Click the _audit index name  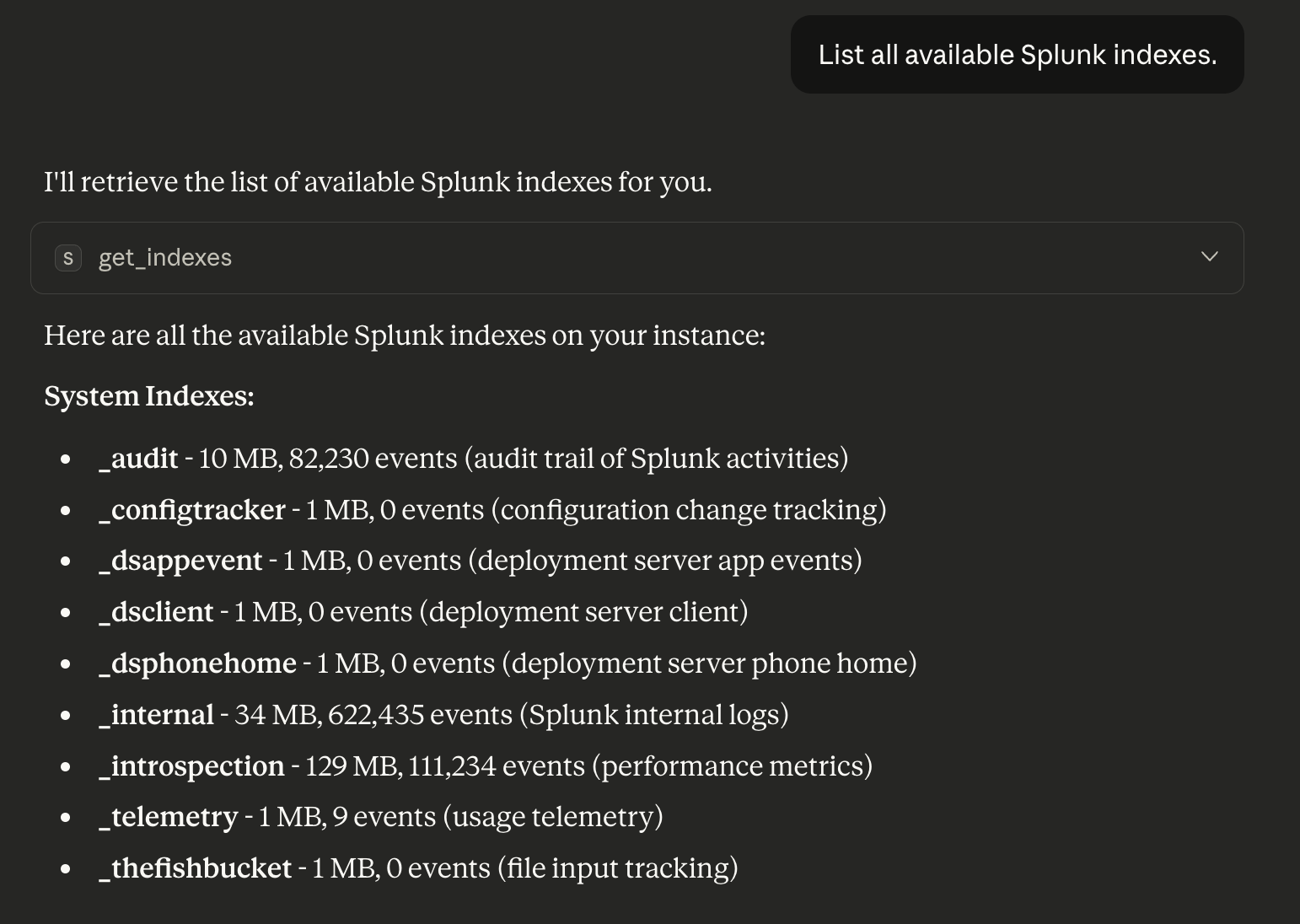tap(138, 459)
